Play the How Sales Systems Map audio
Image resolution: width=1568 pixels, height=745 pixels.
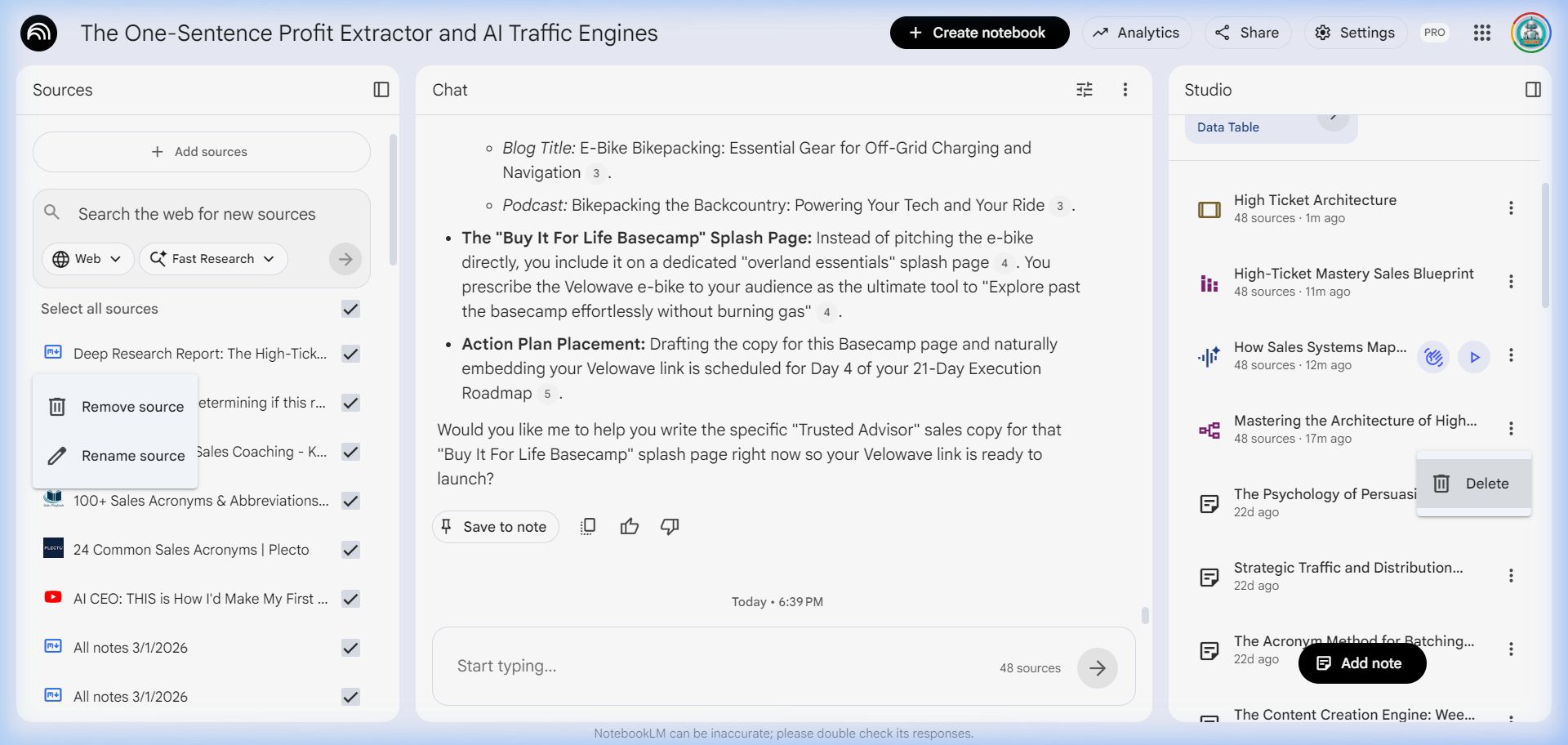coord(1473,357)
